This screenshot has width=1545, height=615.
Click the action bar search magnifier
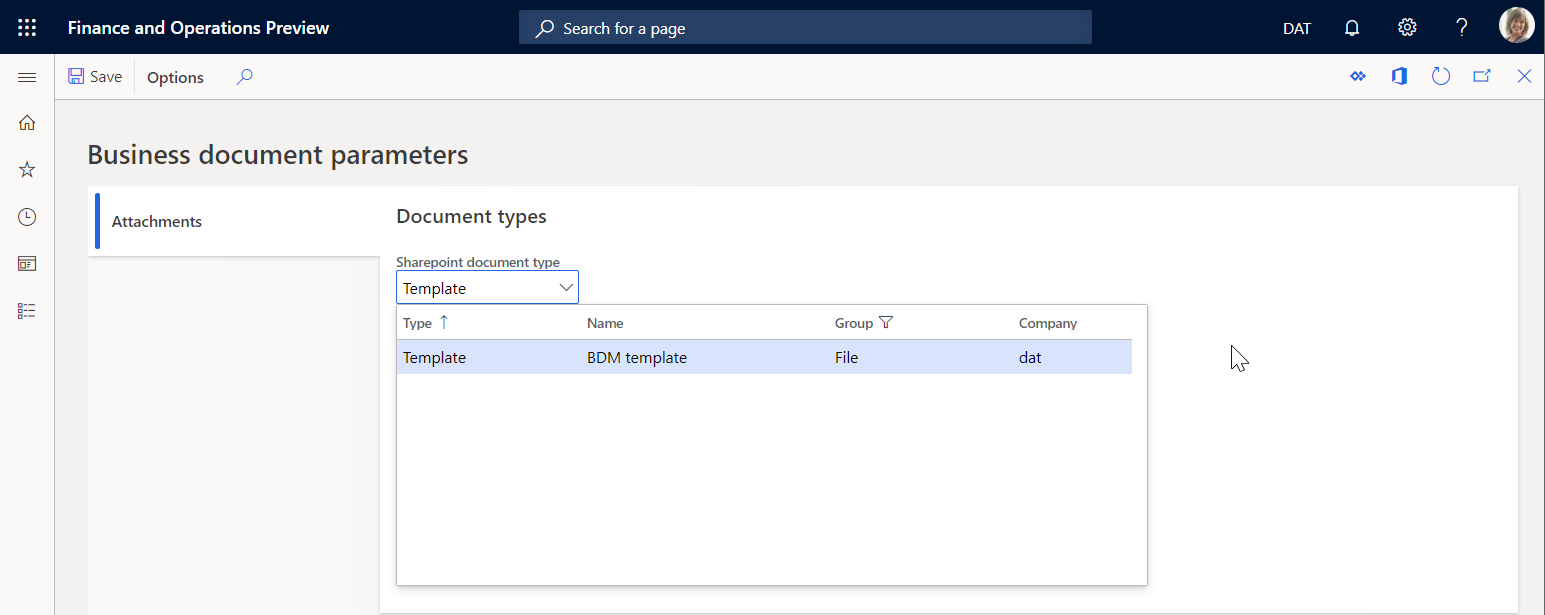pos(244,77)
